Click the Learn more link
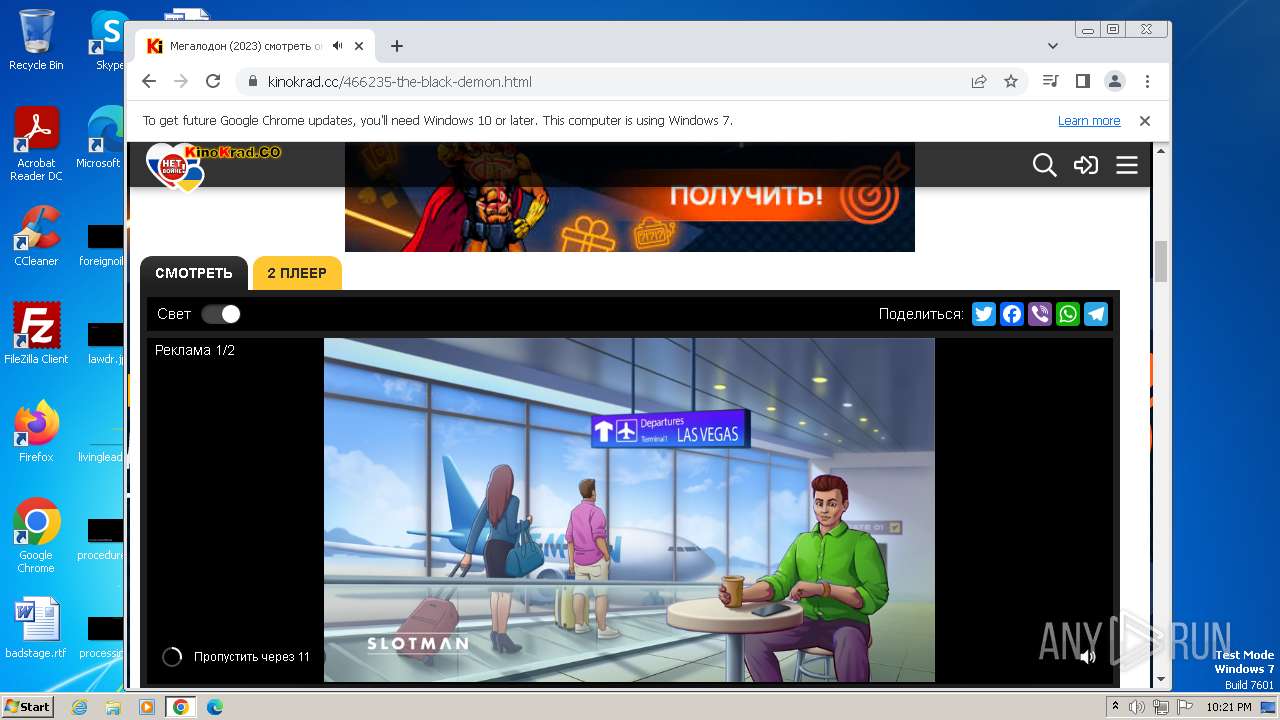1280x720 pixels. click(x=1089, y=120)
